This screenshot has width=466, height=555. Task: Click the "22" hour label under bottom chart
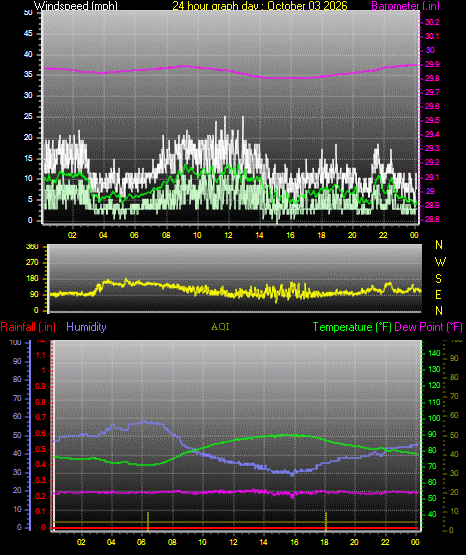(385, 542)
